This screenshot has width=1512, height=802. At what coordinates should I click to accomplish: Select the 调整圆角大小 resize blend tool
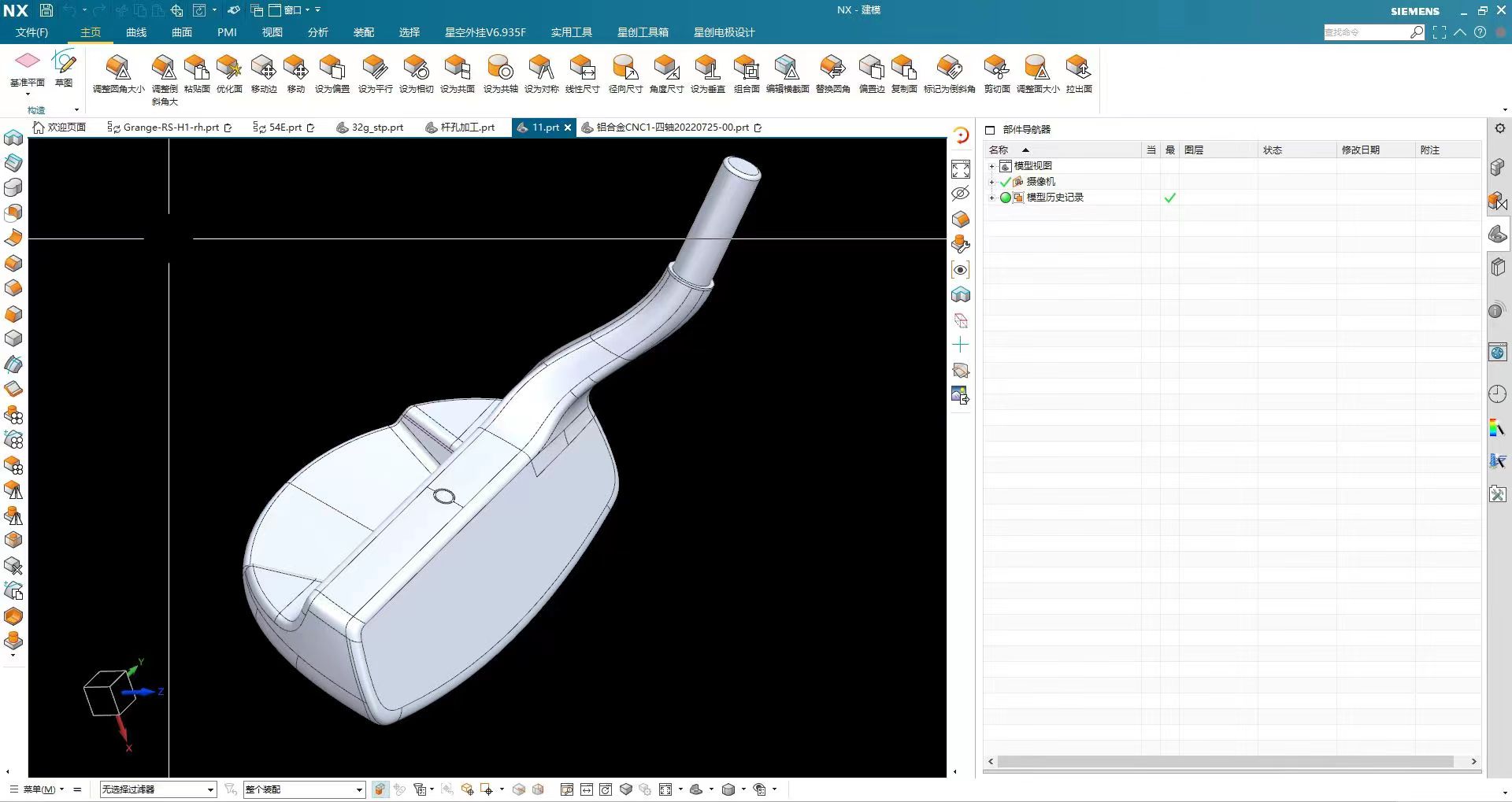coord(118,68)
